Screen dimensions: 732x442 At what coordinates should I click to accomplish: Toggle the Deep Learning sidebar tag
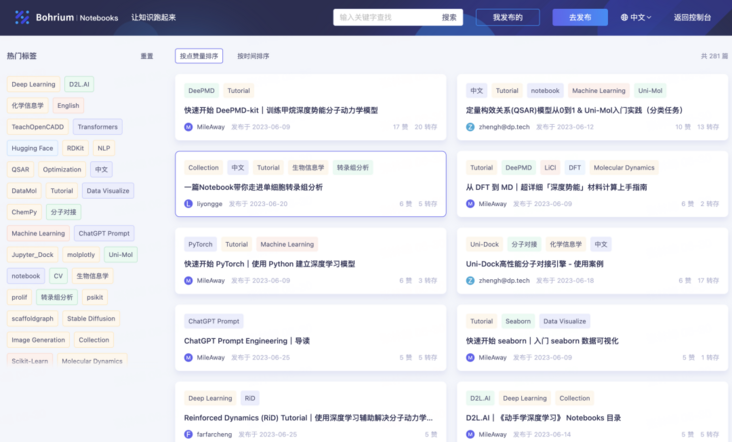pos(33,84)
